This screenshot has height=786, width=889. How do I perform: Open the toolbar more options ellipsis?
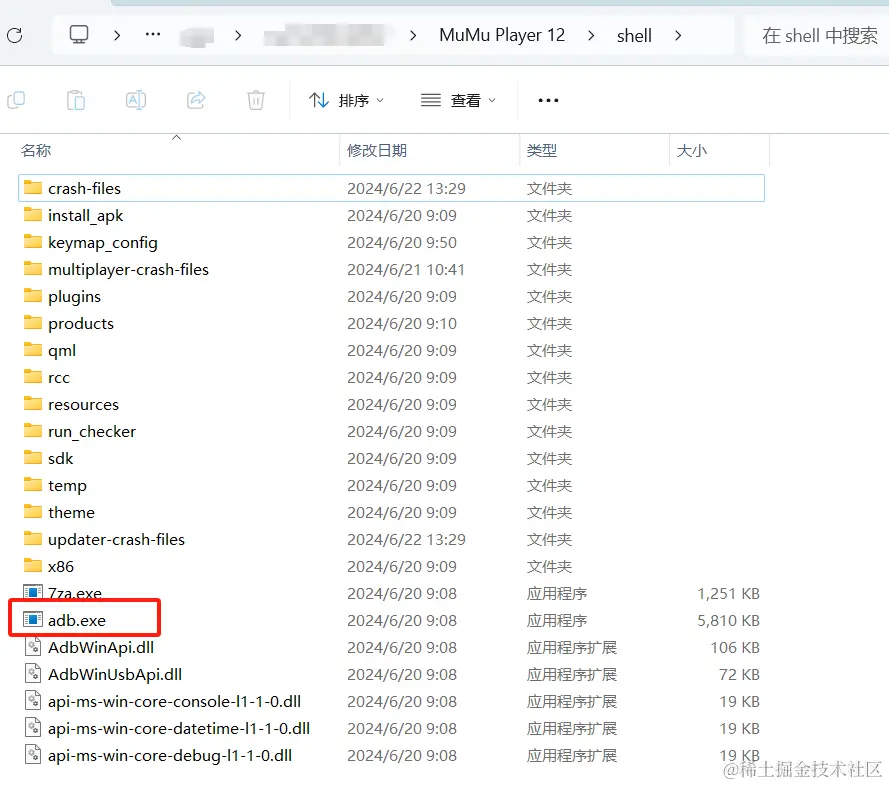(x=548, y=100)
